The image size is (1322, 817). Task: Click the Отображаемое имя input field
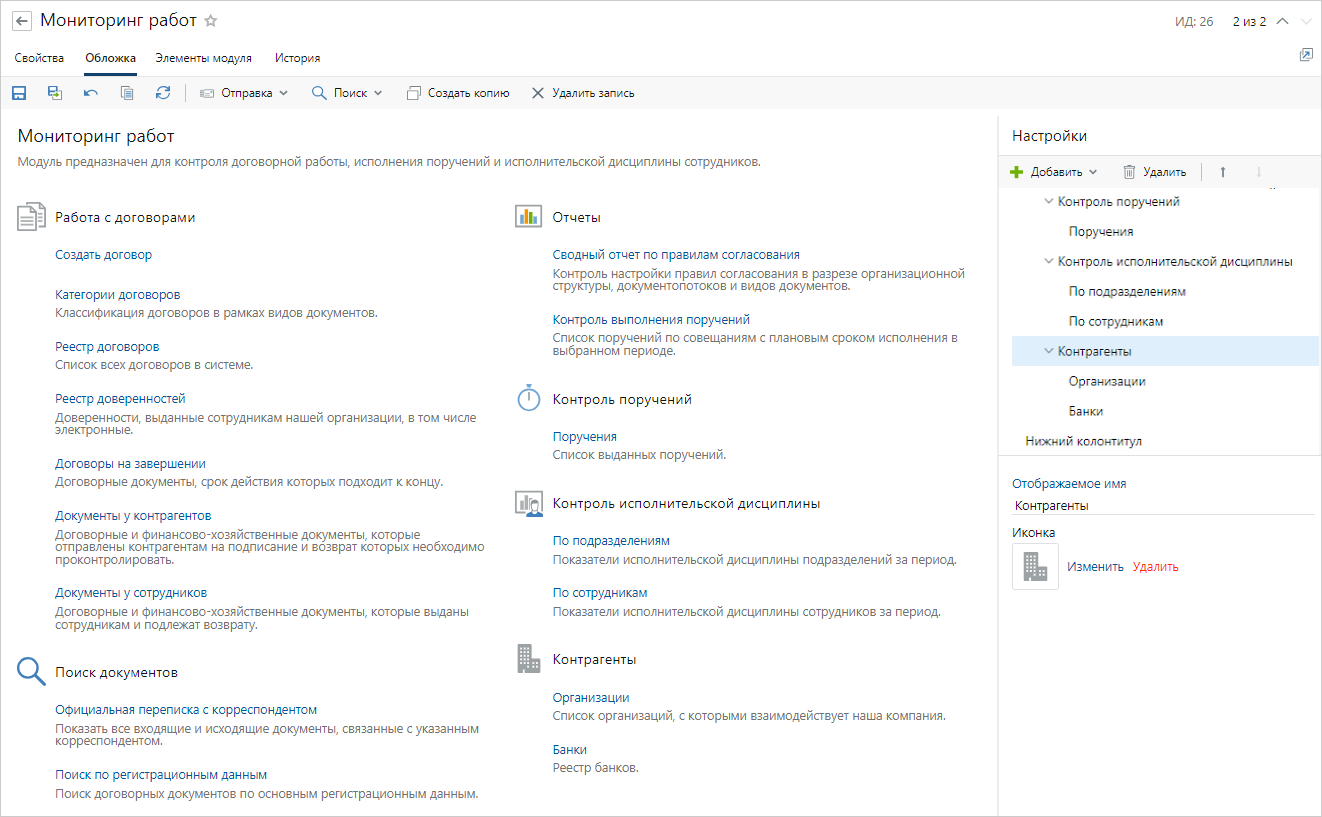1160,506
